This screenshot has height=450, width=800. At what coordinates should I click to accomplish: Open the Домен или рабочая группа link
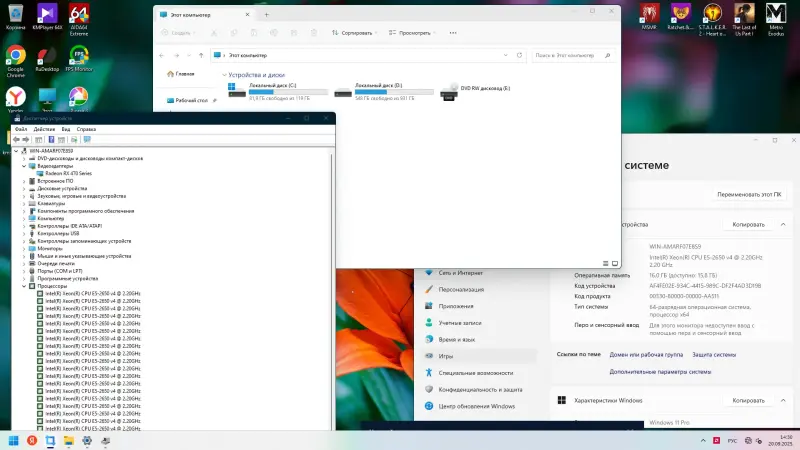(x=646, y=355)
